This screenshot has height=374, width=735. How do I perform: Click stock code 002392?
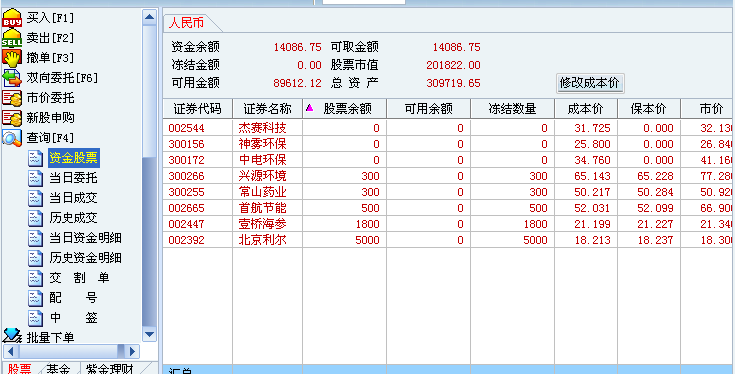coord(187,240)
